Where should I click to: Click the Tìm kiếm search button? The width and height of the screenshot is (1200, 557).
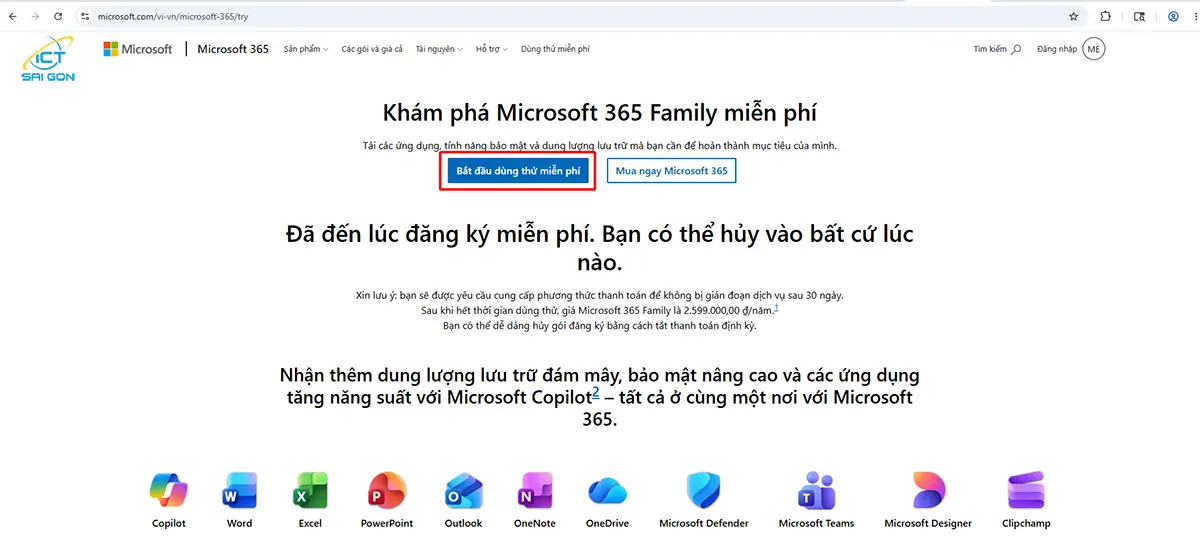click(997, 49)
